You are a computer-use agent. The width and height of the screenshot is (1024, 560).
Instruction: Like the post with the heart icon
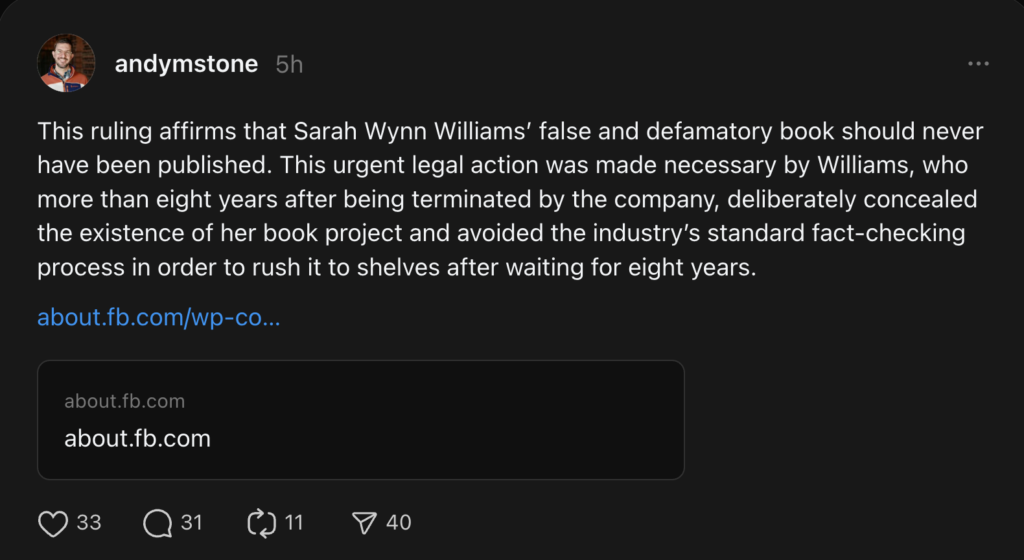(52, 523)
